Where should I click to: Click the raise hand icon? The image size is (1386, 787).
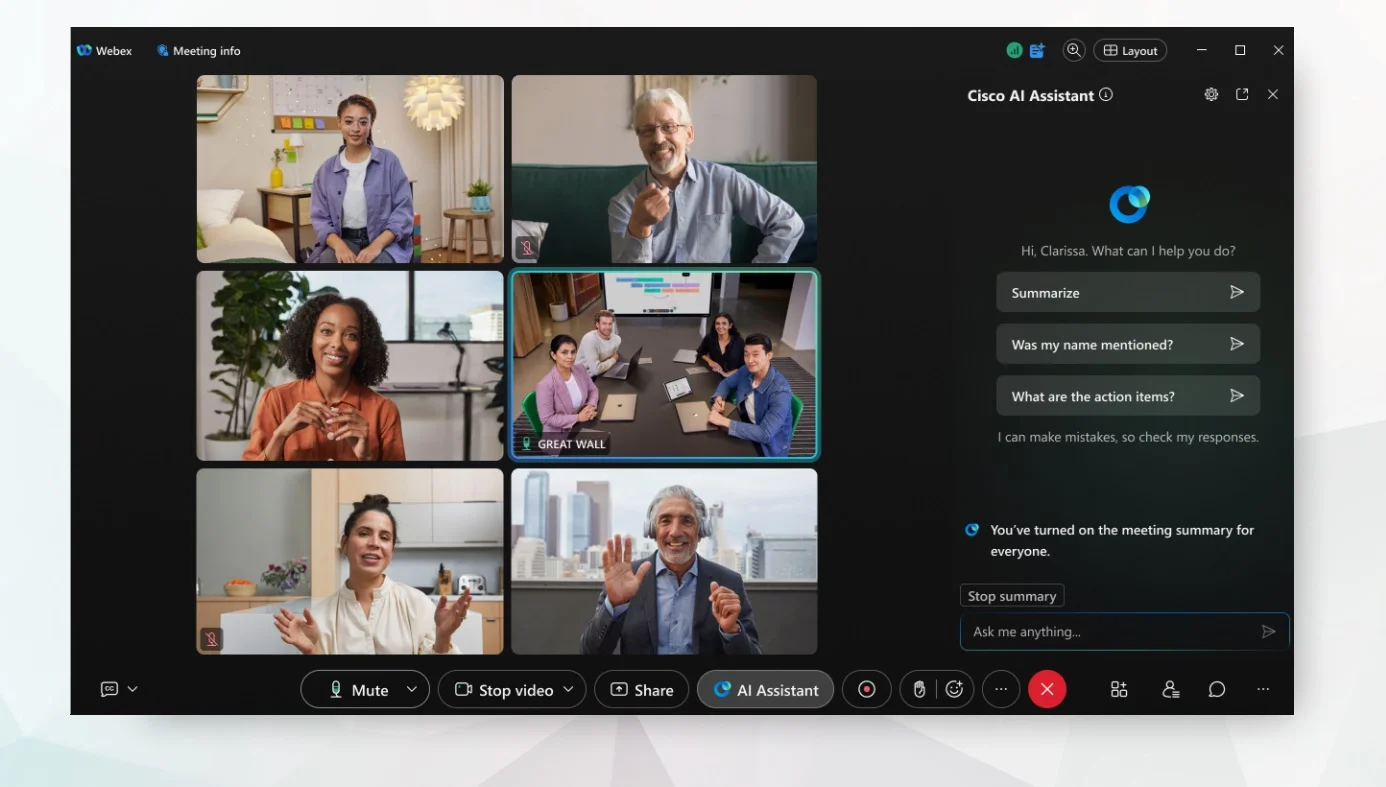coord(920,689)
